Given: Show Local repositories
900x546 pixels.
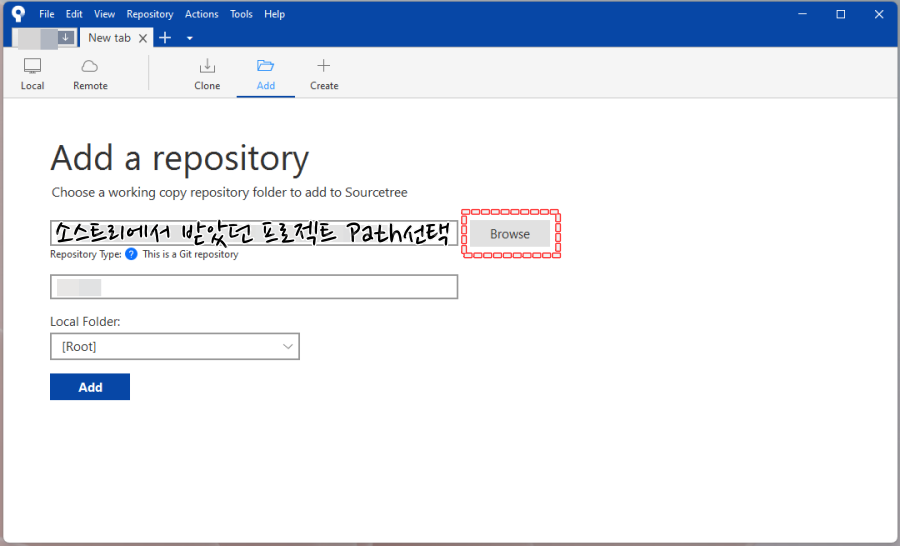Looking at the screenshot, I should click(x=32, y=74).
